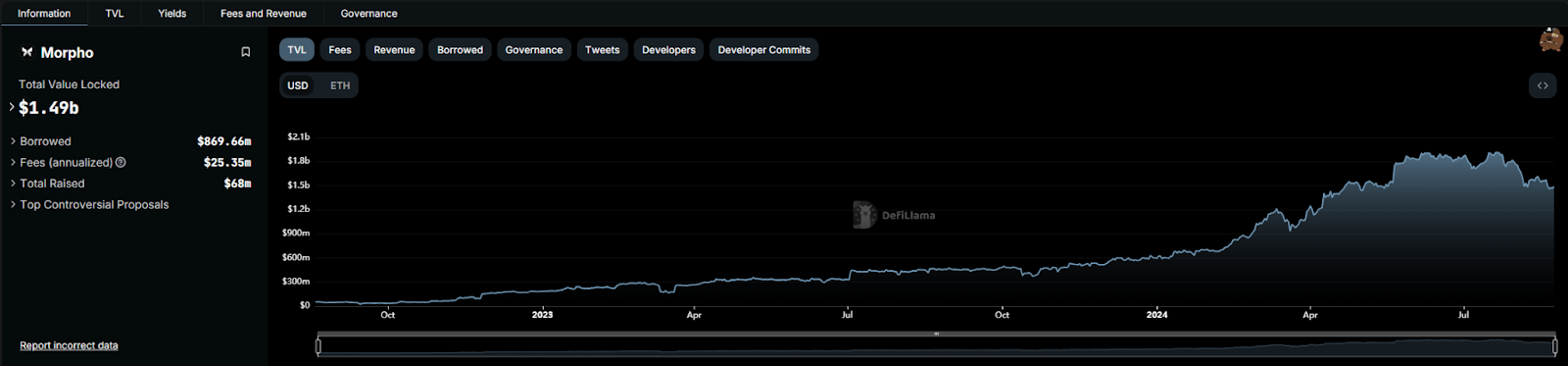Click the Morpho logo icon

pyautogui.click(x=26, y=52)
